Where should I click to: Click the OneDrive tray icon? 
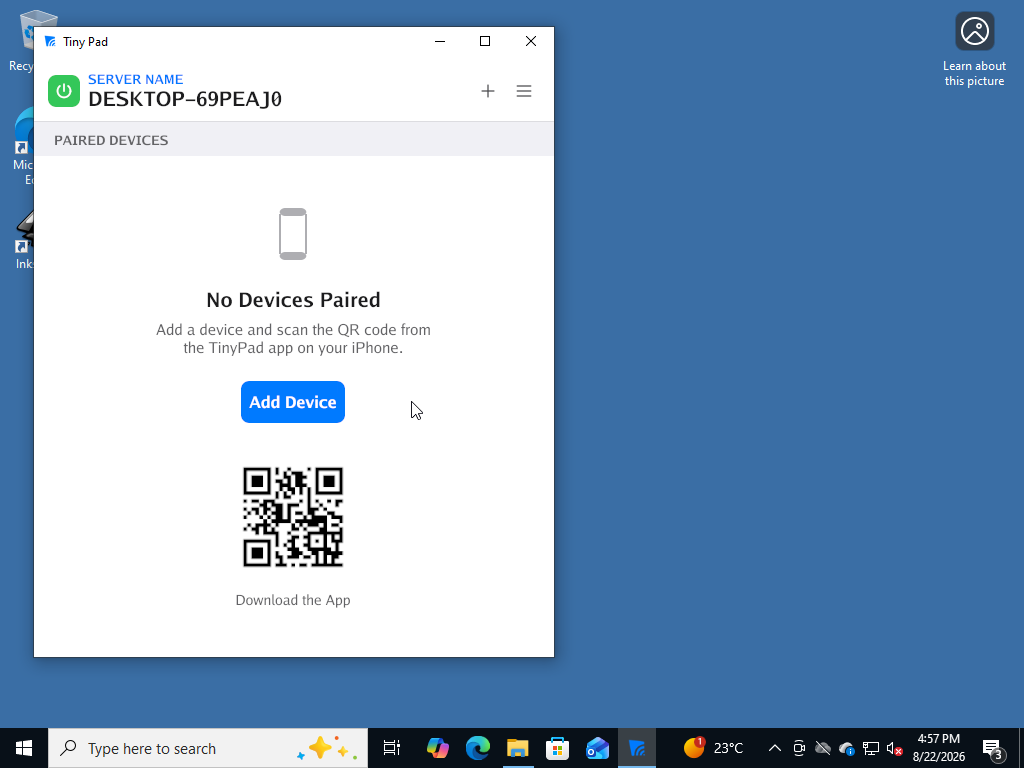847,748
